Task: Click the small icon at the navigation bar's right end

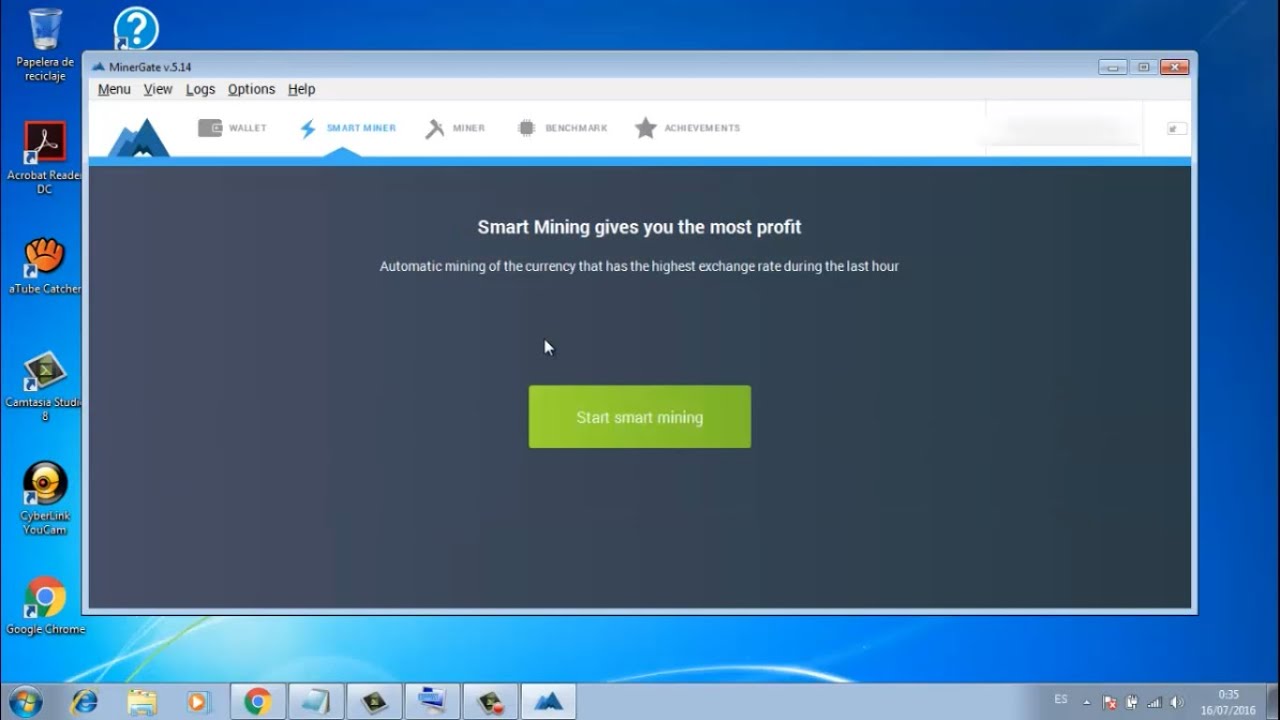Action: click(x=1177, y=128)
